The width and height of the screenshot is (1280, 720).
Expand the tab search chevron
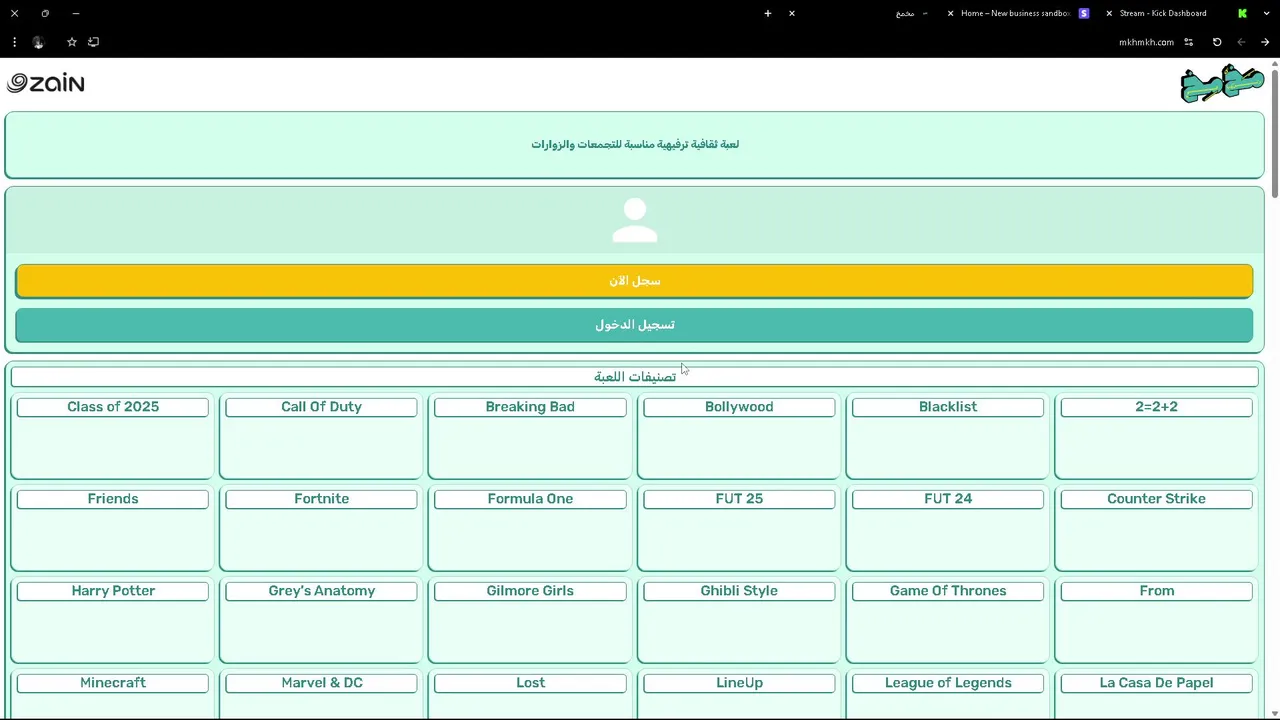click(1266, 13)
